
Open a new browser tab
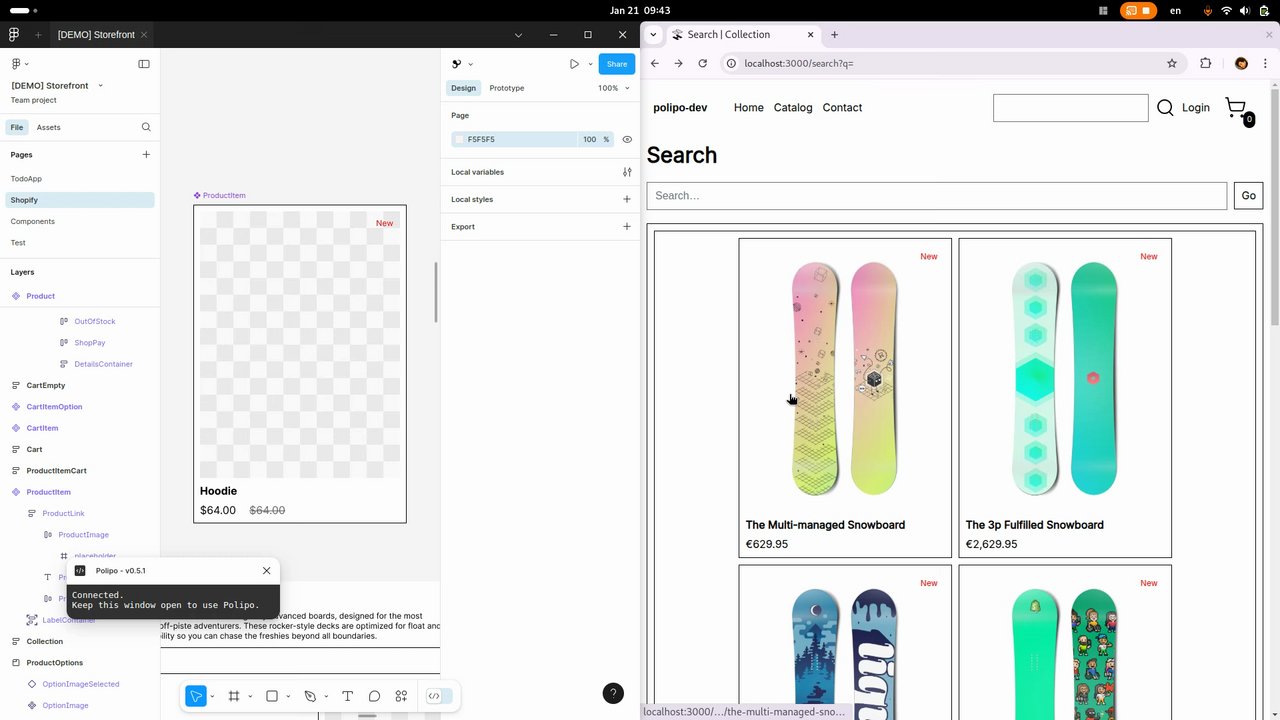pos(834,34)
